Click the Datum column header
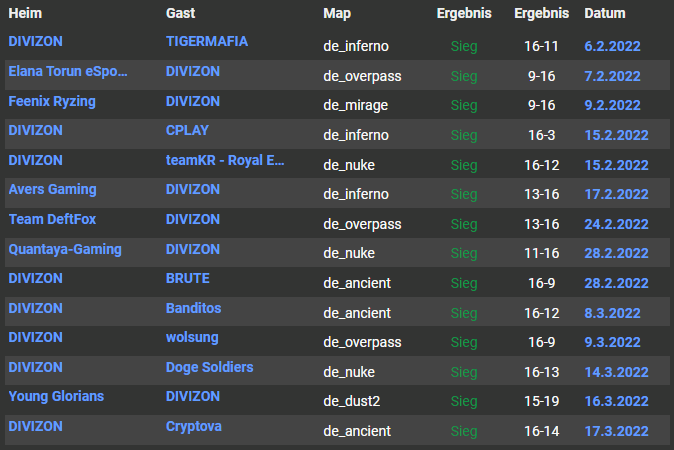The width and height of the screenshot is (674, 450). pos(605,14)
